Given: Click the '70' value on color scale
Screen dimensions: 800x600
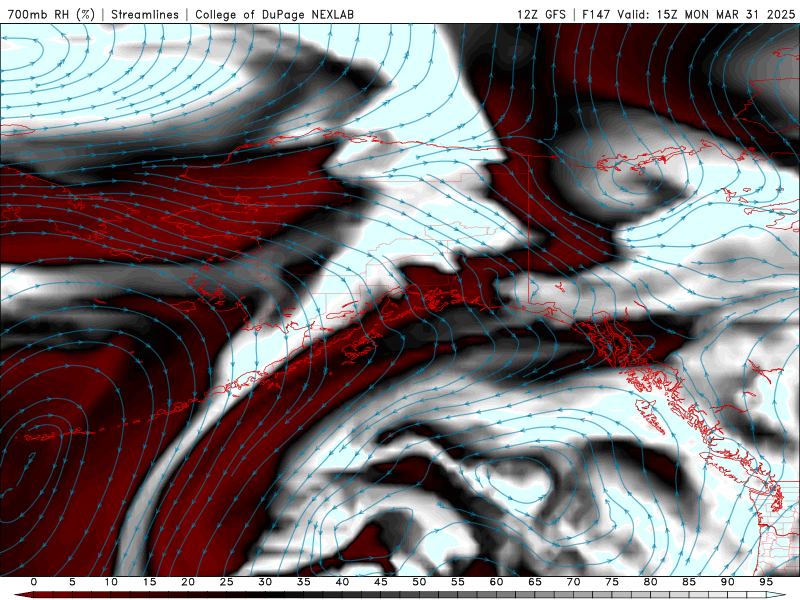Looking at the screenshot, I should click(573, 582).
